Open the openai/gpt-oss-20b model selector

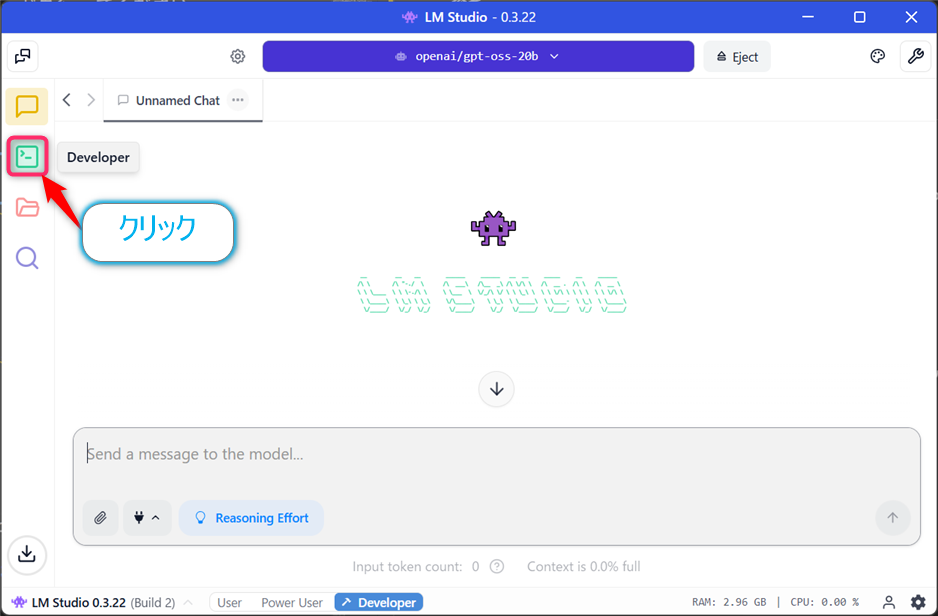tap(478, 56)
